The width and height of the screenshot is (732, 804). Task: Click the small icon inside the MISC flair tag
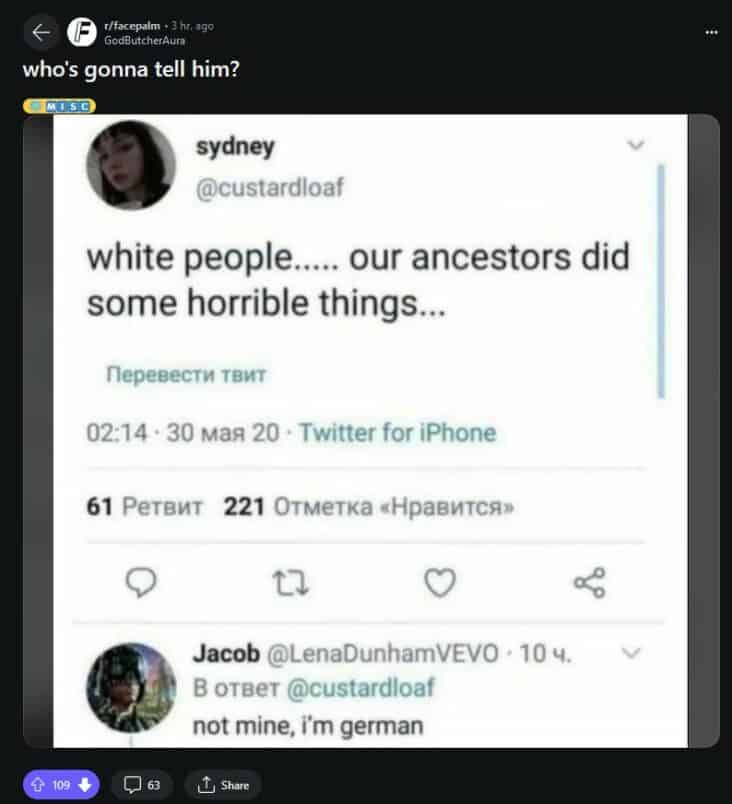click(34, 106)
